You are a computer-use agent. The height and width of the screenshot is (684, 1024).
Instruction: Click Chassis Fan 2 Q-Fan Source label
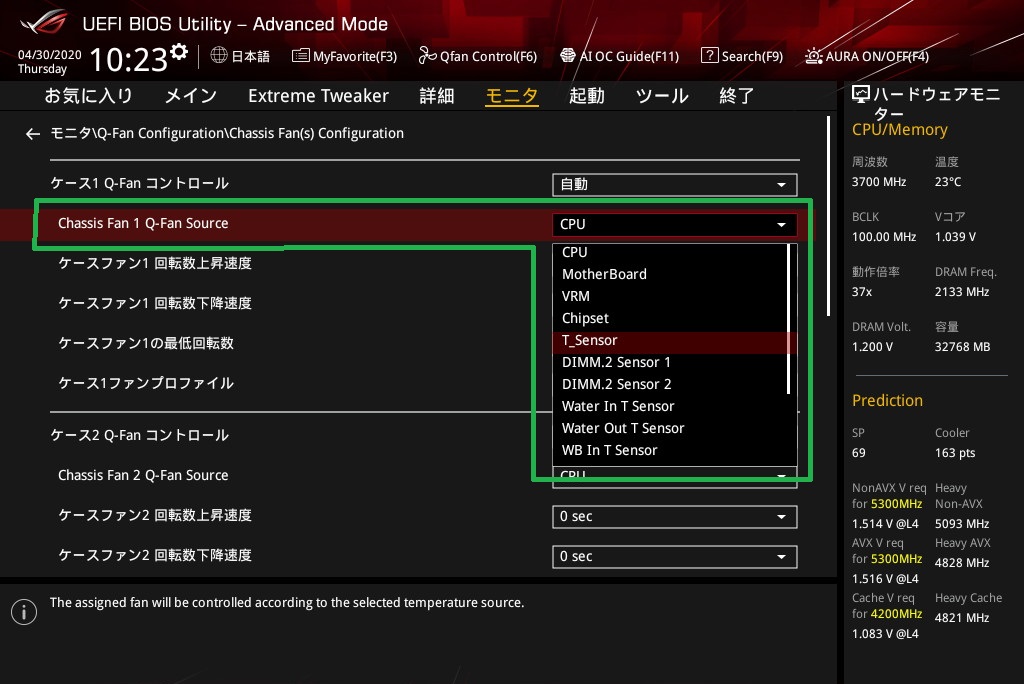143,476
